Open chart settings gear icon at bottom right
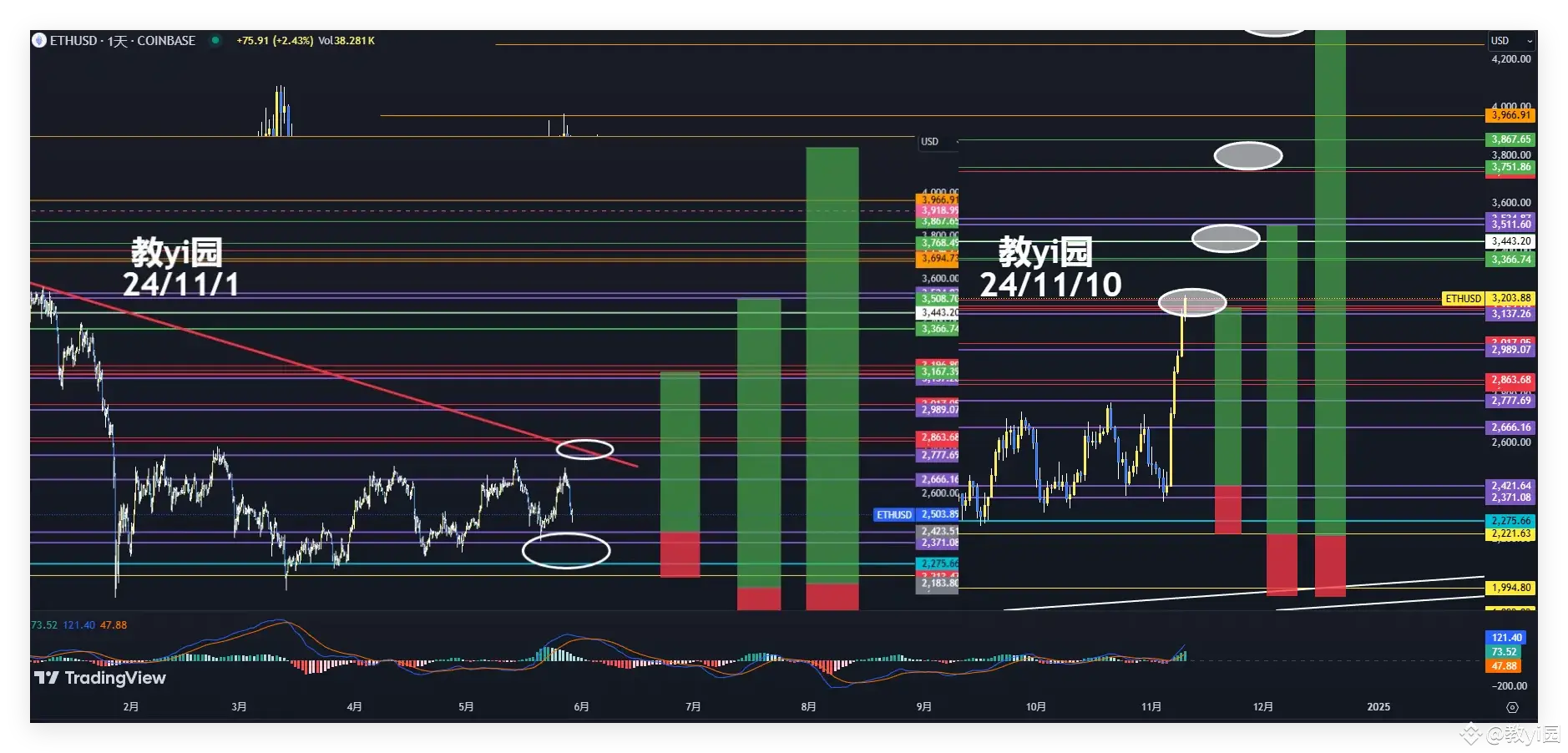The width and height of the screenshot is (1568, 753). pos(1512,707)
